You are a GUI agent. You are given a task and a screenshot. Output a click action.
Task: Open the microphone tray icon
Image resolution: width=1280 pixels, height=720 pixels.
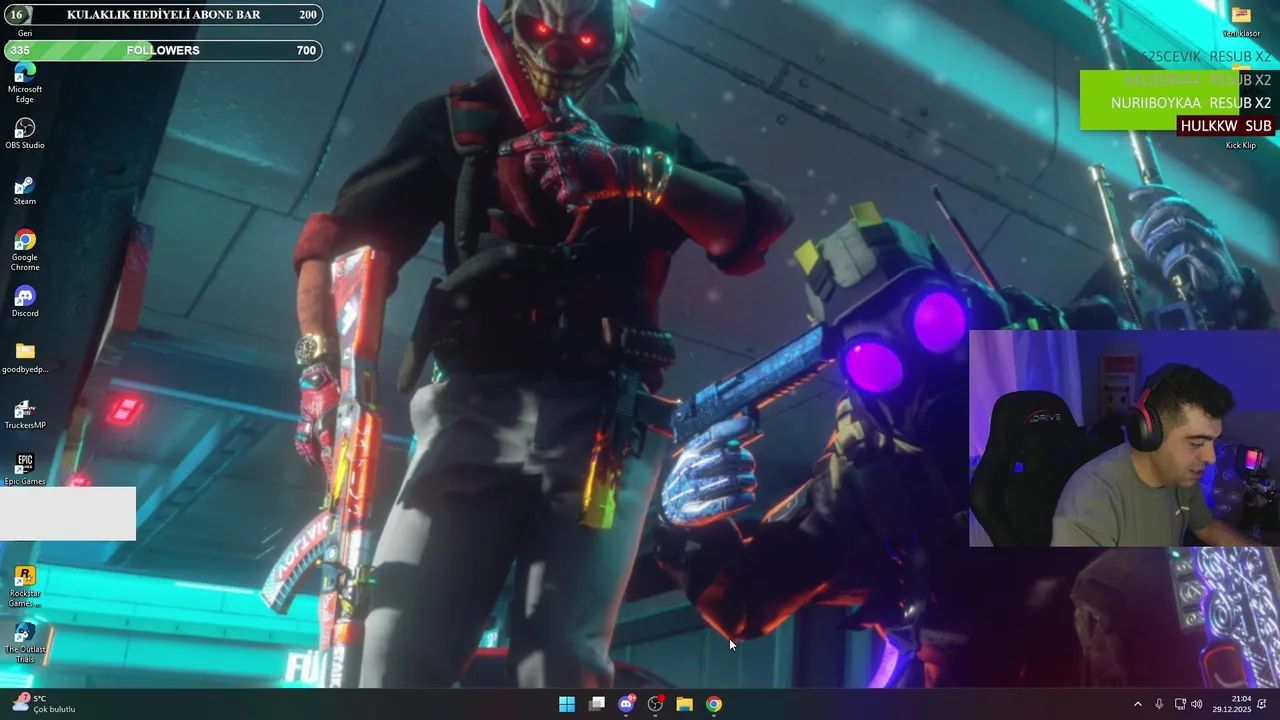tap(1159, 704)
